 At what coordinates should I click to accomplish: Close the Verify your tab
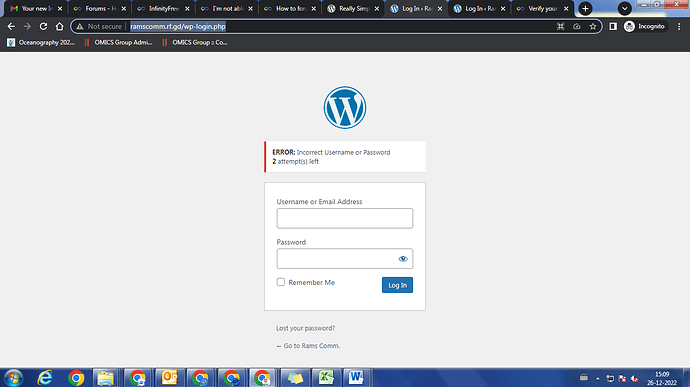[566, 8]
